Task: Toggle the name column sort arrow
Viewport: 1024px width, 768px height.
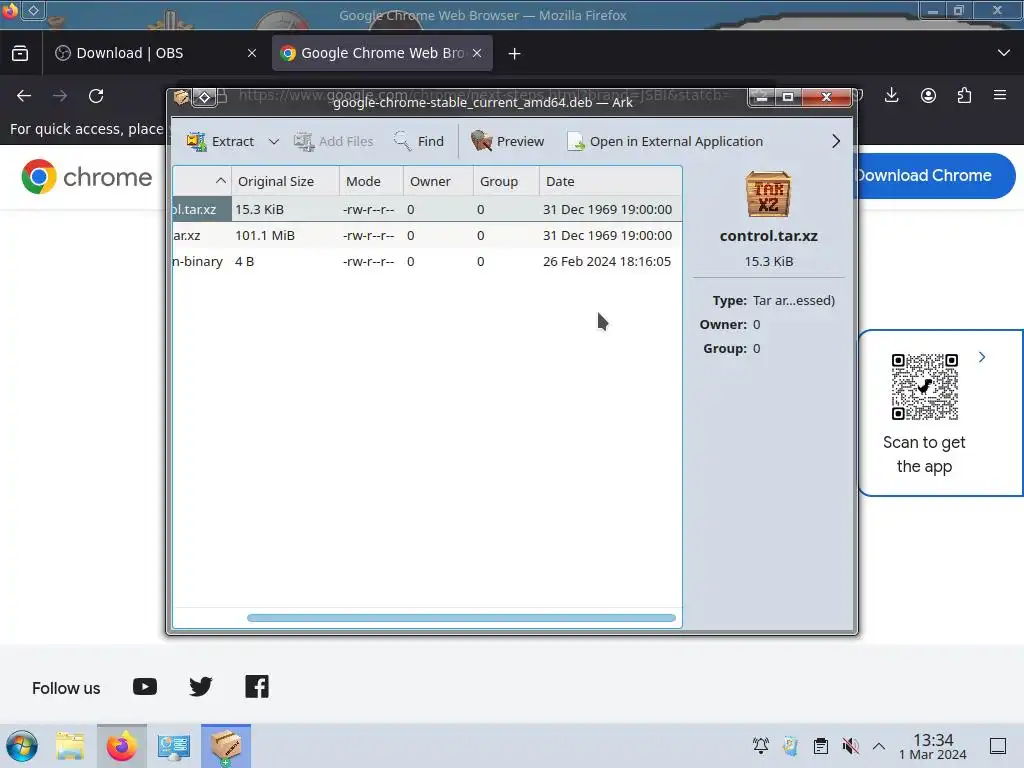Action: 221,181
